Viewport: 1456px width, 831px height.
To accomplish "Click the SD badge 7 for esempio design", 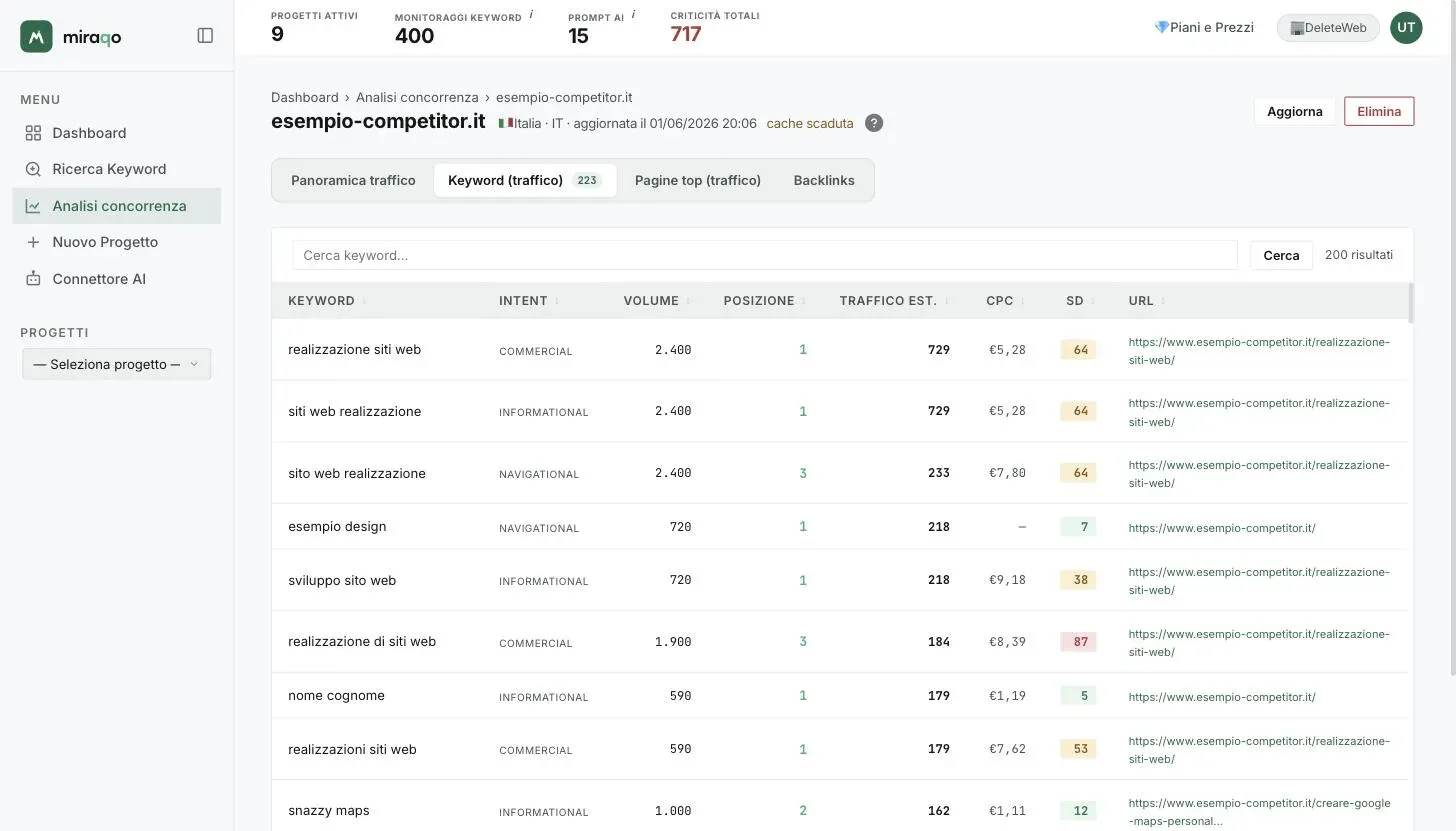I will tap(1079, 527).
